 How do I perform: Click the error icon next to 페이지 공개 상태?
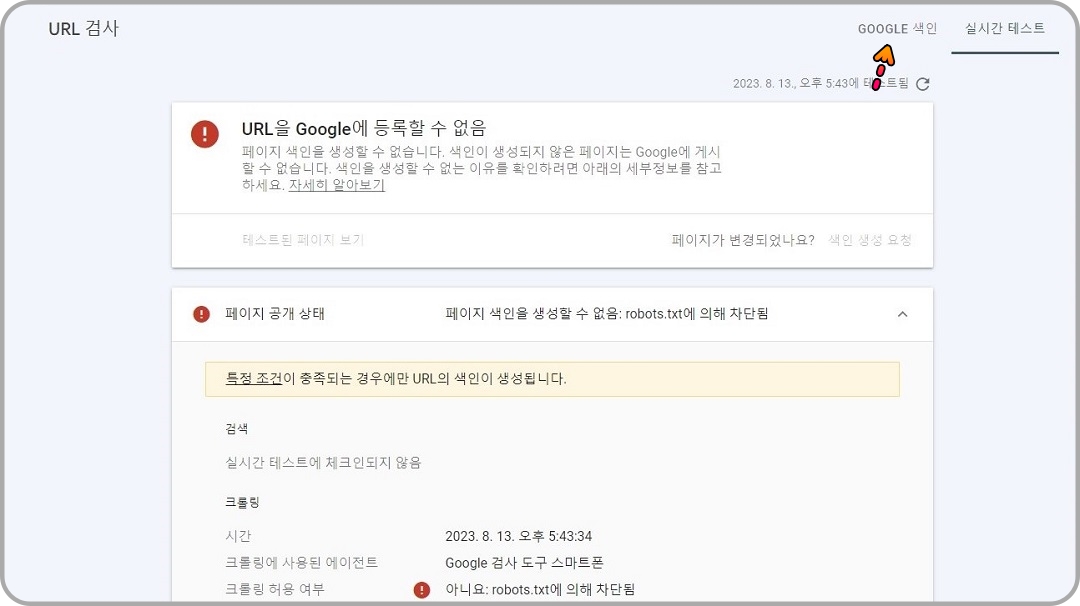[x=201, y=314]
